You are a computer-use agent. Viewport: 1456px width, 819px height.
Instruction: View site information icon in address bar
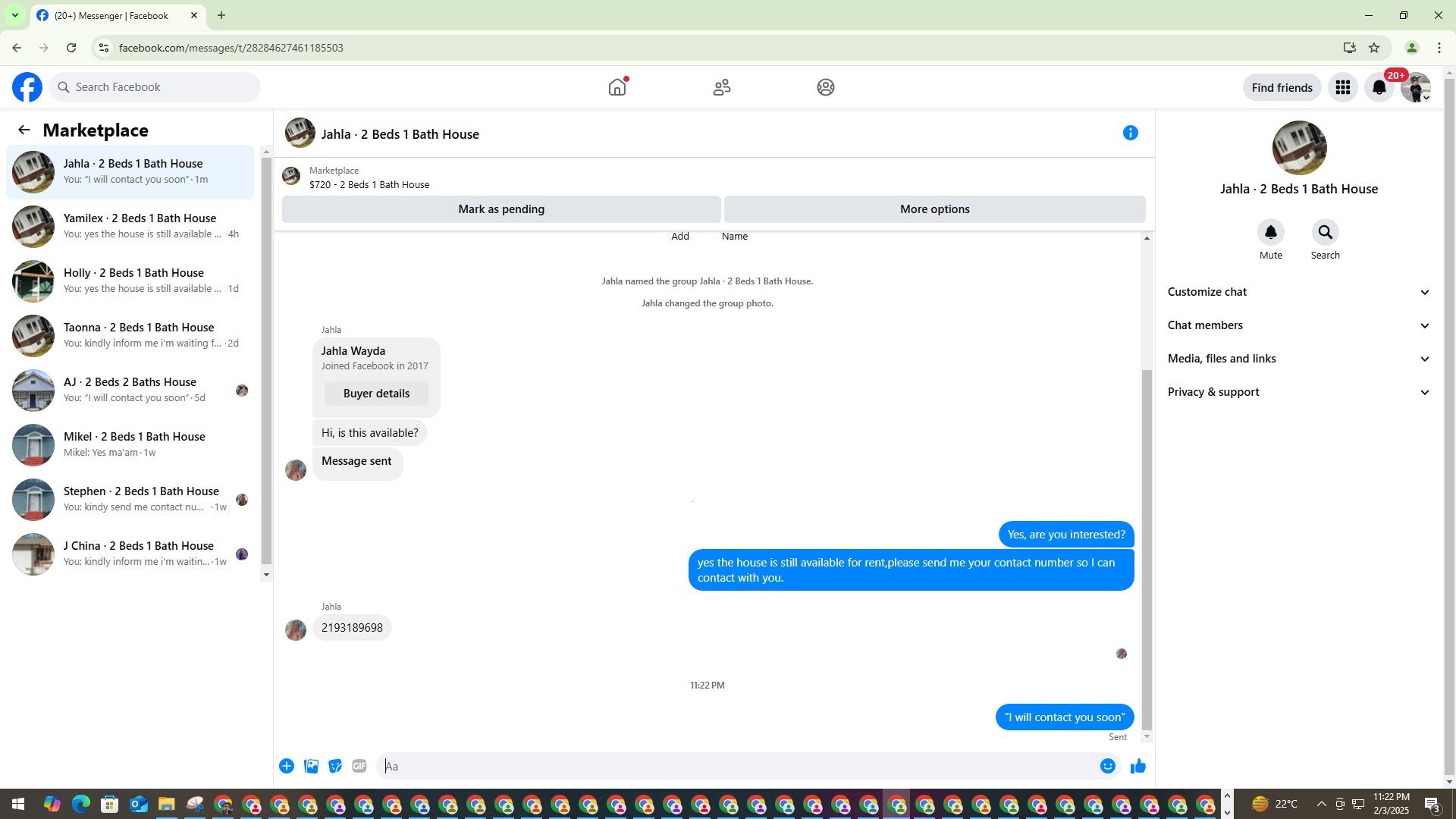104,48
